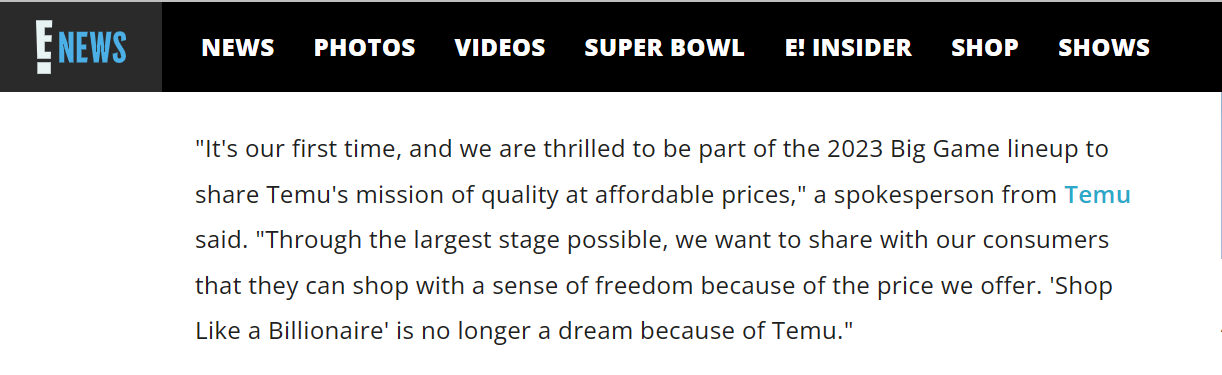1222x375 pixels.
Task: Open the E! INSIDER page
Action: click(x=848, y=48)
